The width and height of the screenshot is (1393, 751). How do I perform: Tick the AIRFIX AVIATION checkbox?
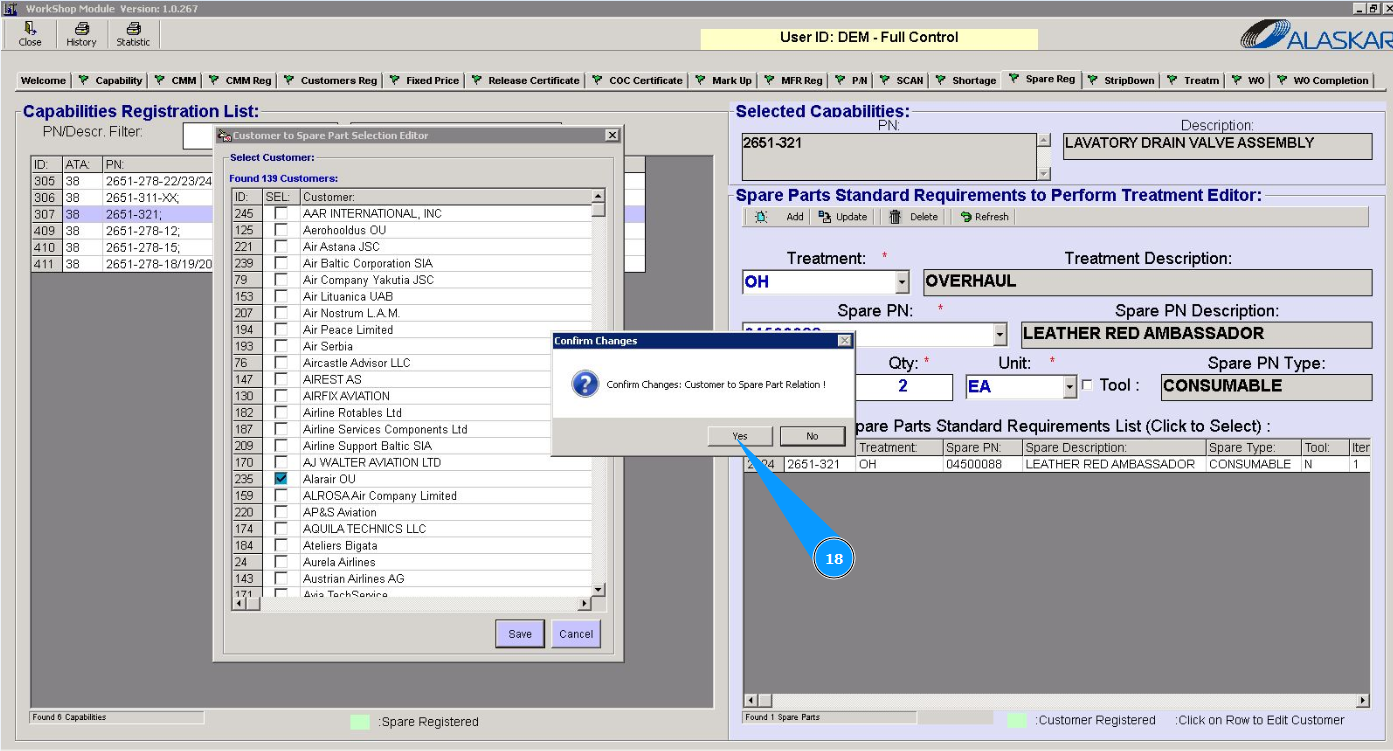(281, 396)
